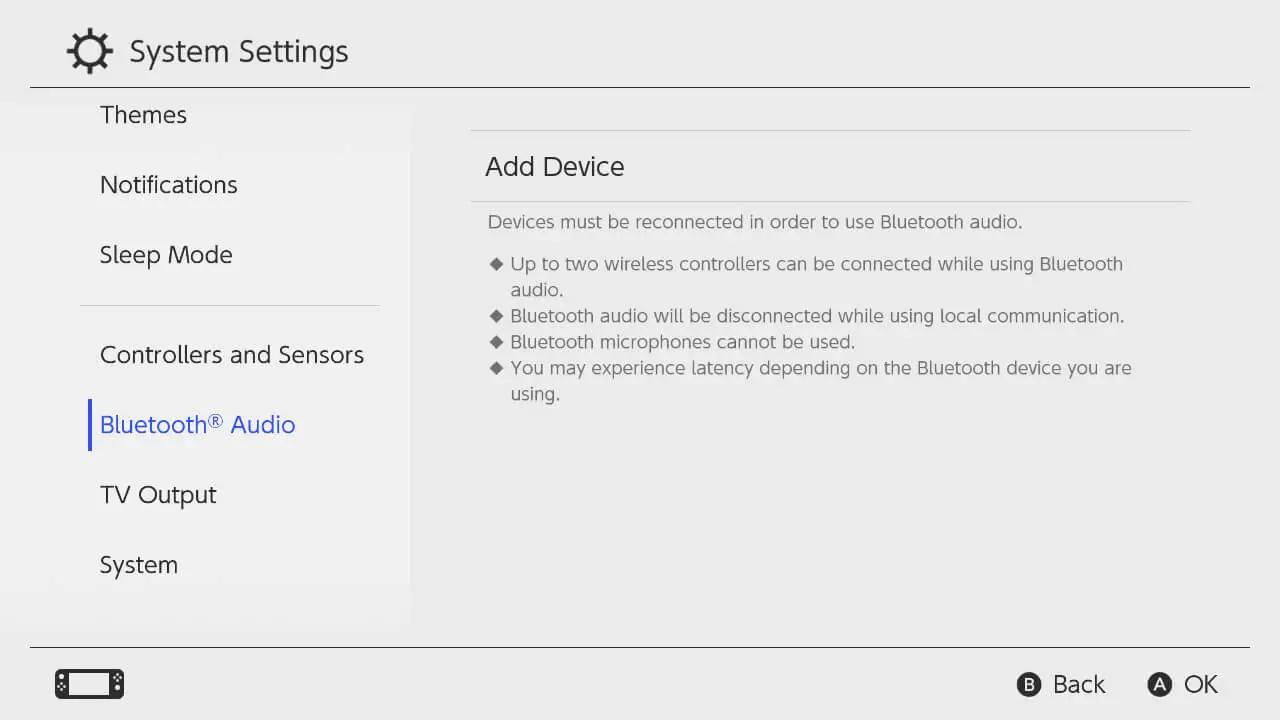Select the Bluetooth Audio category
Viewport: 1280px width, 720px height.
pyautogui.click(x=197, y=425)
